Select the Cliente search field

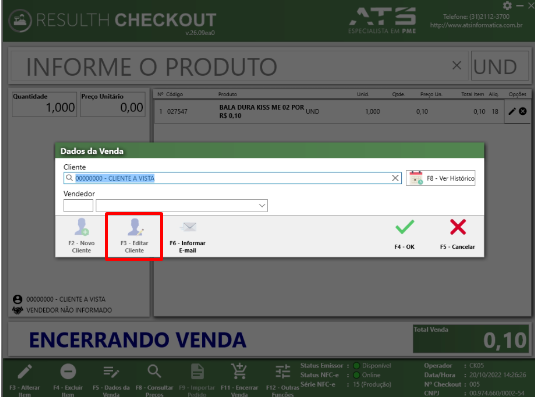click(x=232, y=178)
